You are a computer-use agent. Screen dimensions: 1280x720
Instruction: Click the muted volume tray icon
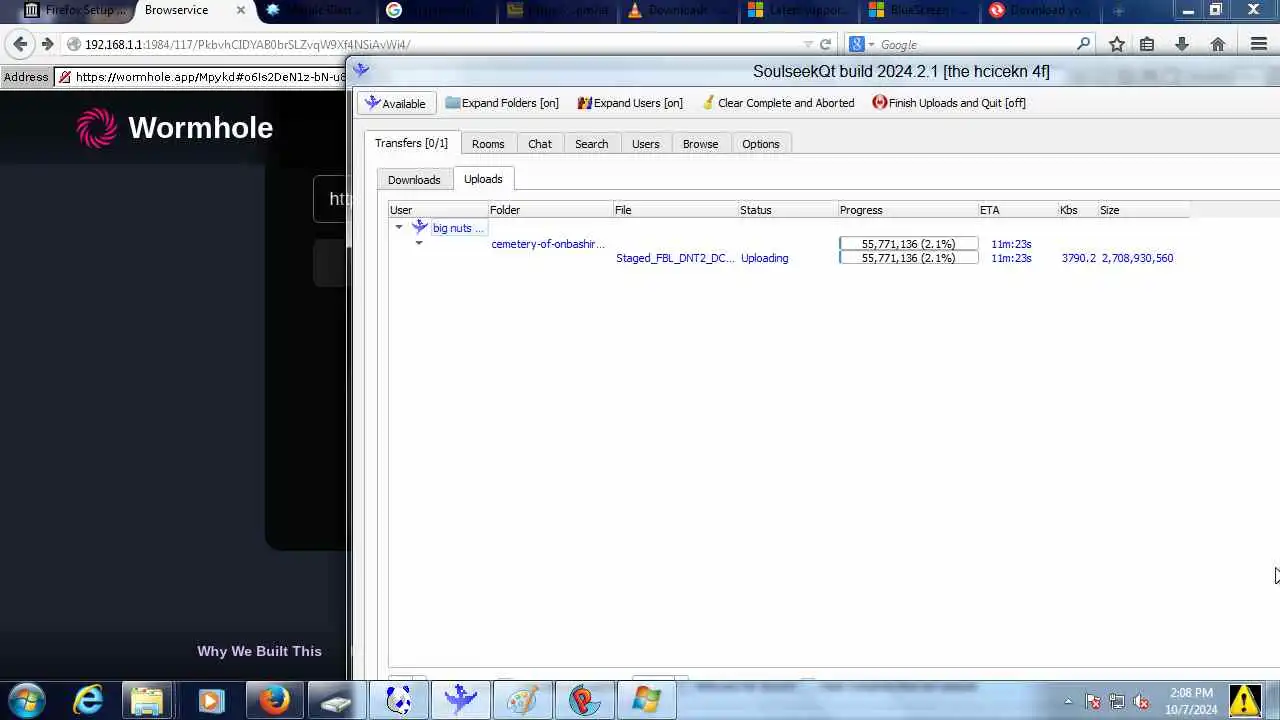1141,701
